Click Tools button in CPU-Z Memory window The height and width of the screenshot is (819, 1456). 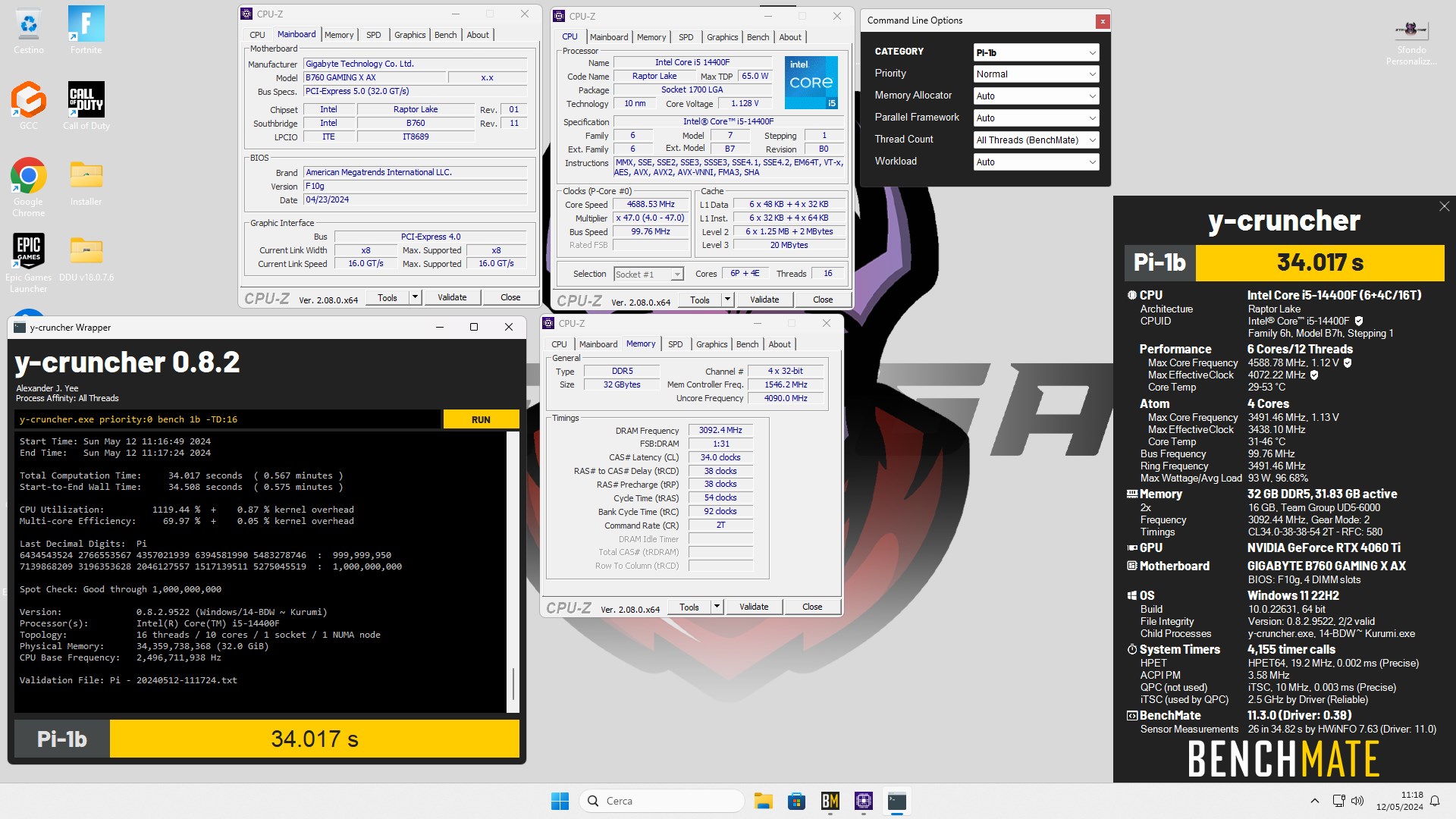pyautogui.click(x=689, y=607)
